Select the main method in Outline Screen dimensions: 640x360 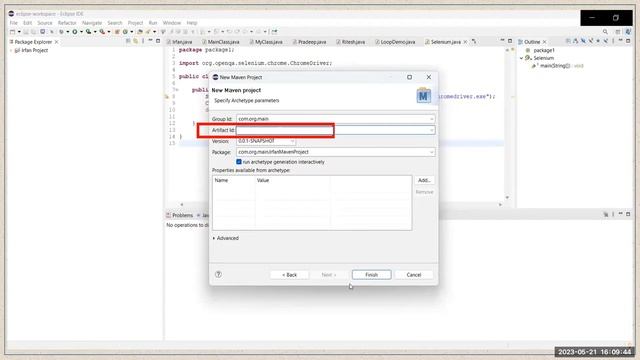tap(557, 66)
